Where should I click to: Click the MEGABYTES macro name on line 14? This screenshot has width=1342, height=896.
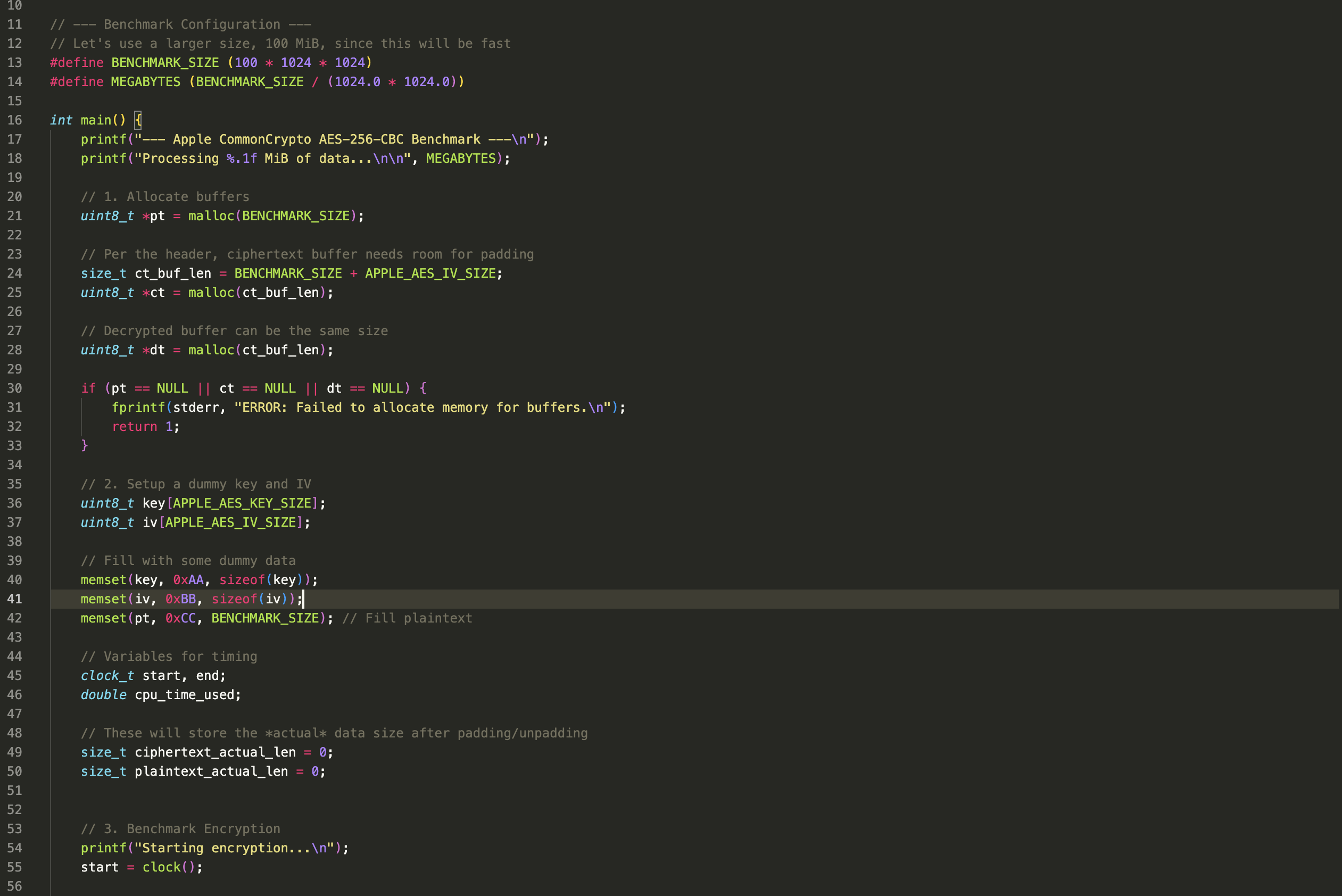point(145,82)
